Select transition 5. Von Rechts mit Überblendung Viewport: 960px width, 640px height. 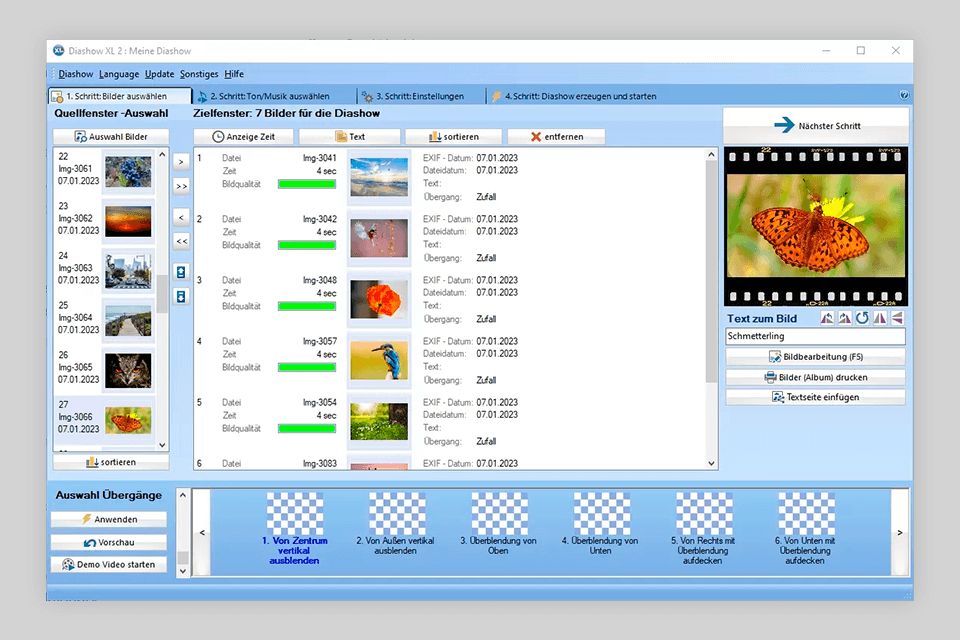tap(703, 529)
